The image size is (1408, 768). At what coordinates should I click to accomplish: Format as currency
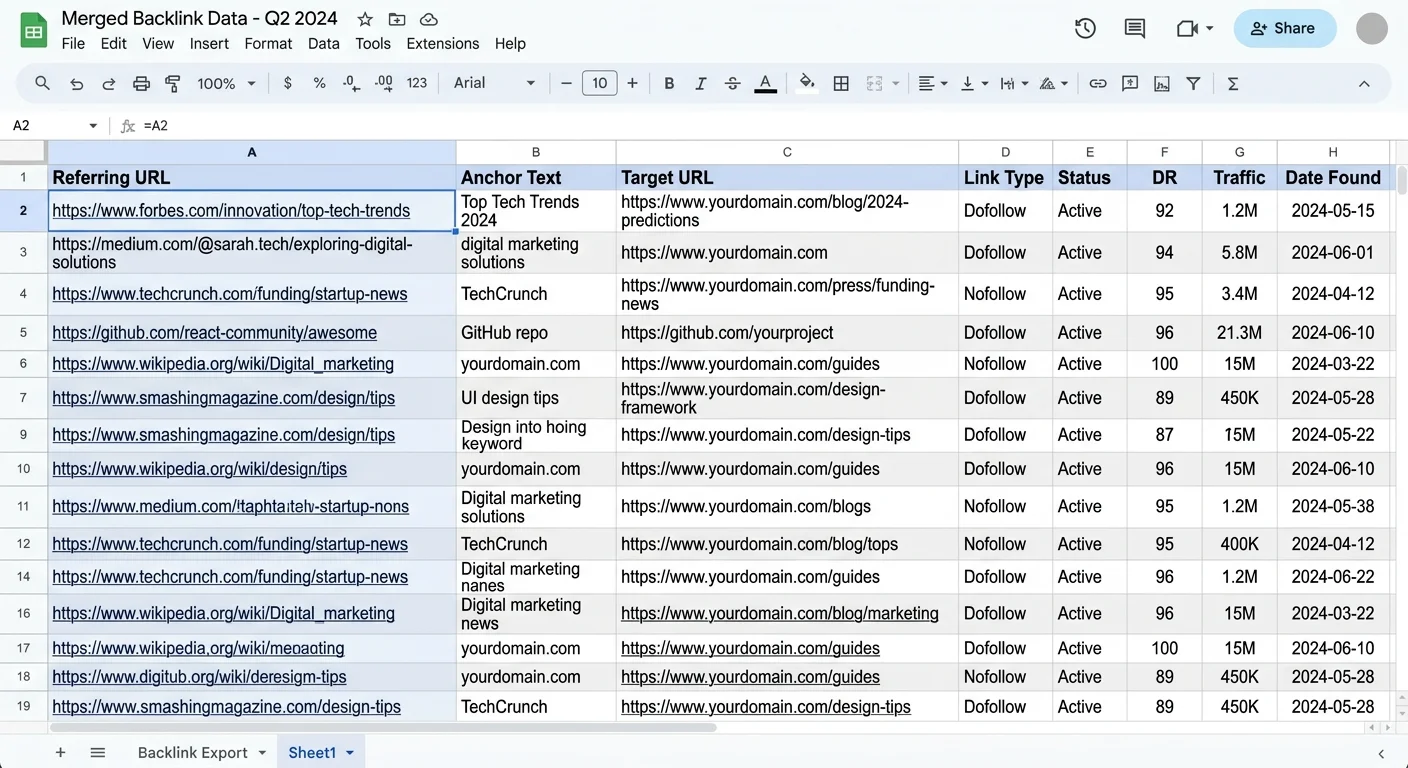(x=288, y=84)
